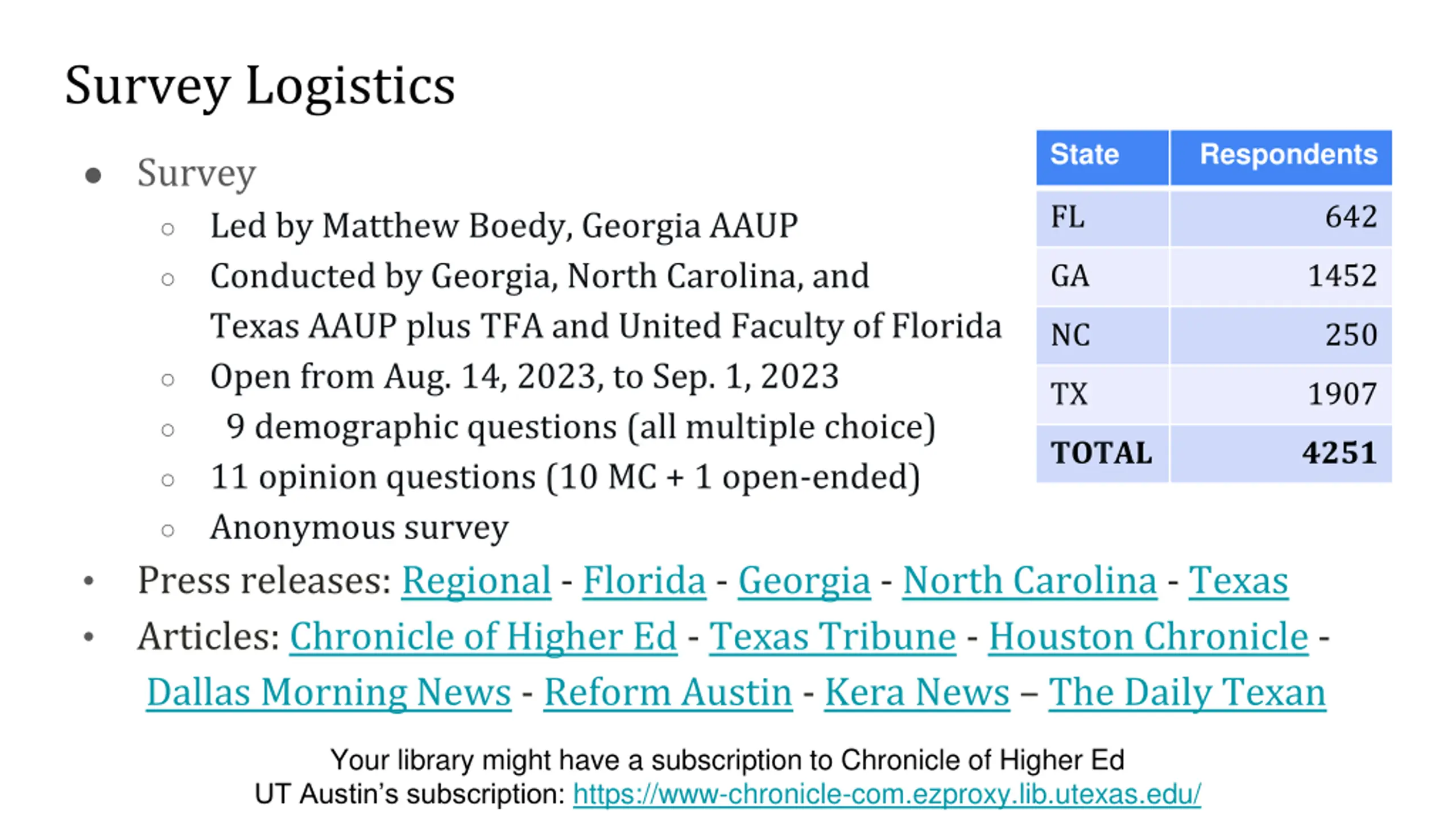Viewport: 1456px width, 819px height.
Task: Click the Survey Logistics slide title
Action: point(260,86)
